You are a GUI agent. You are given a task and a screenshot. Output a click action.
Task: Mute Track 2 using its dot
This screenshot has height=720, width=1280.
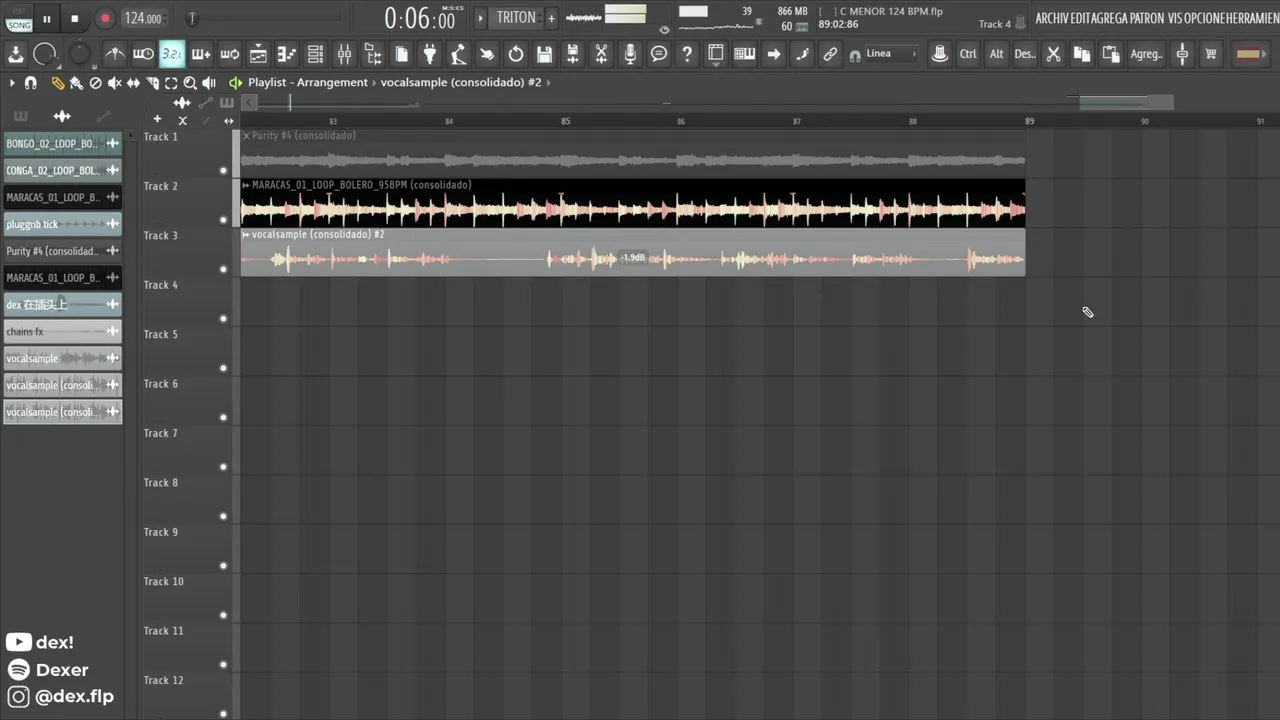coord(223,220)
